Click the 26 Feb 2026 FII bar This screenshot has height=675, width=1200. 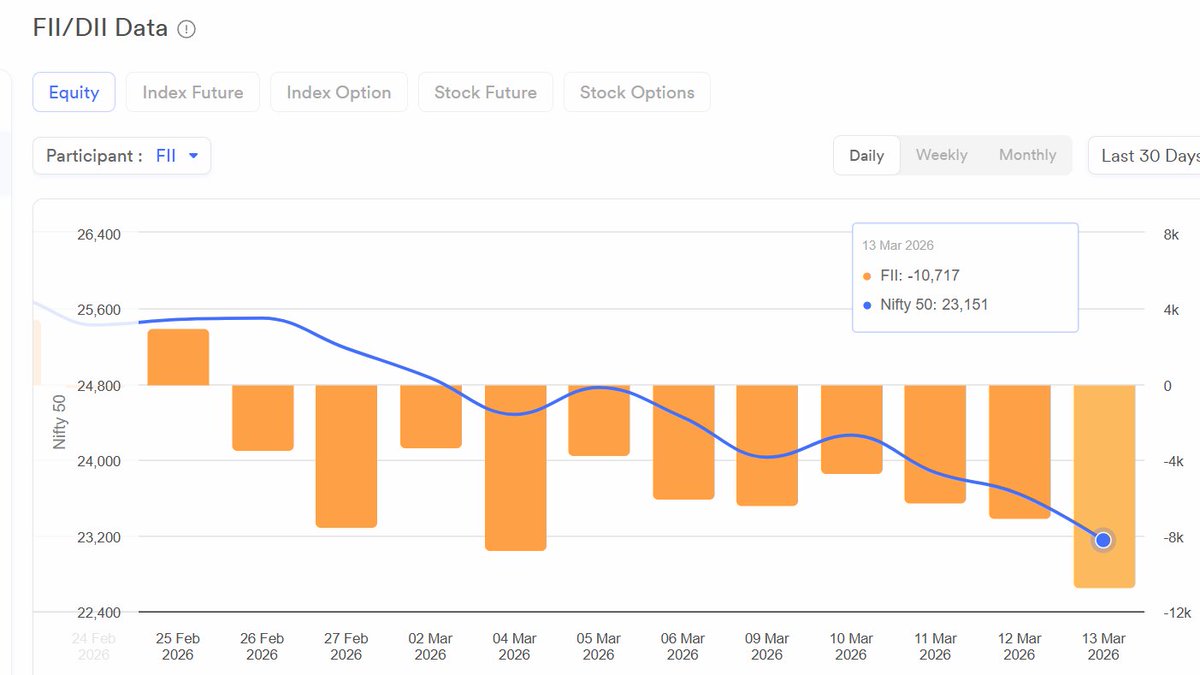(x=263, y=418)
